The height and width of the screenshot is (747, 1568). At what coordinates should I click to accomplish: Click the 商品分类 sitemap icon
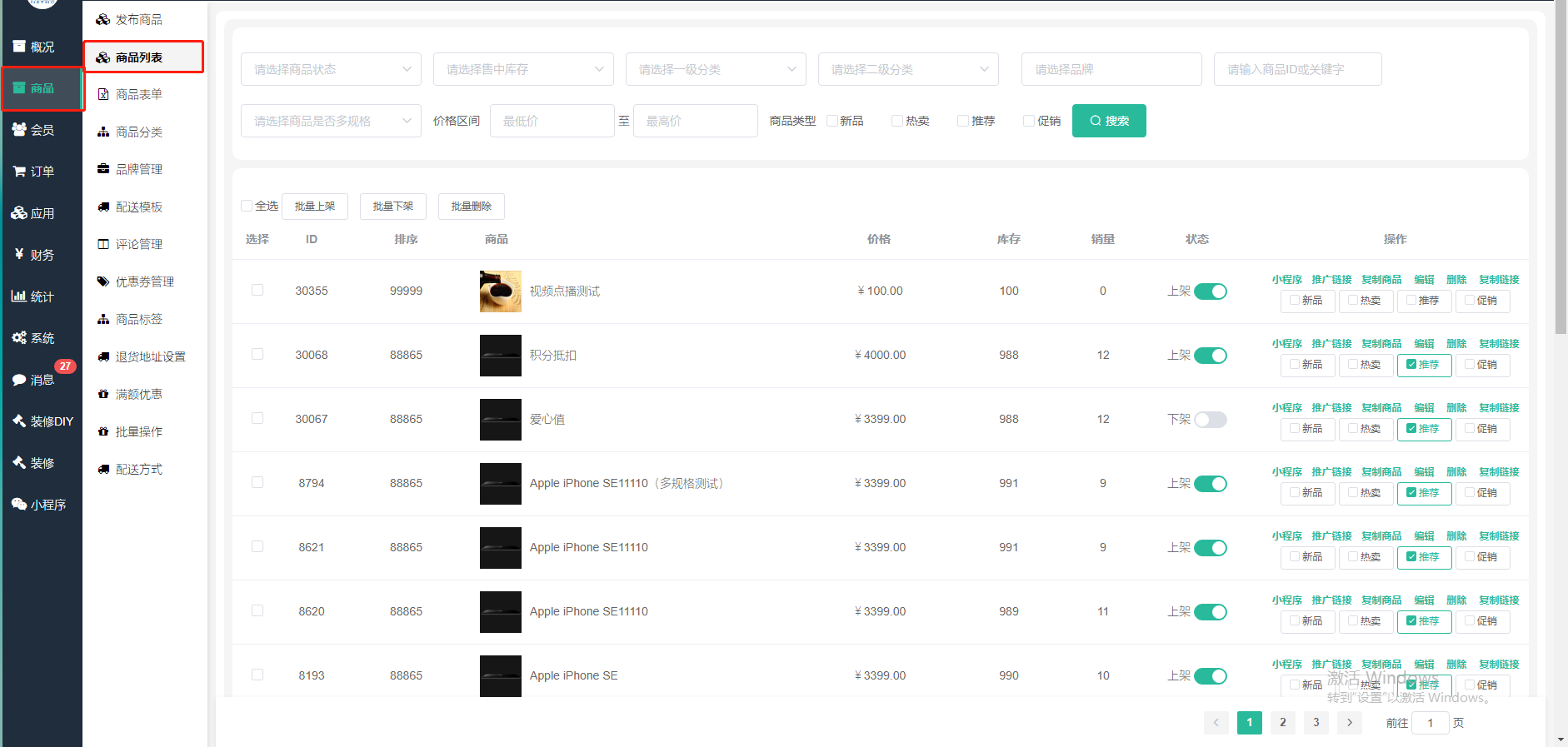(103, 132)
